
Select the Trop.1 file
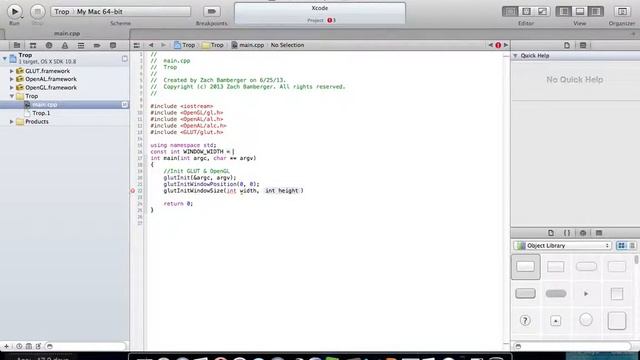pyautogui.click(x=41, y=113)
